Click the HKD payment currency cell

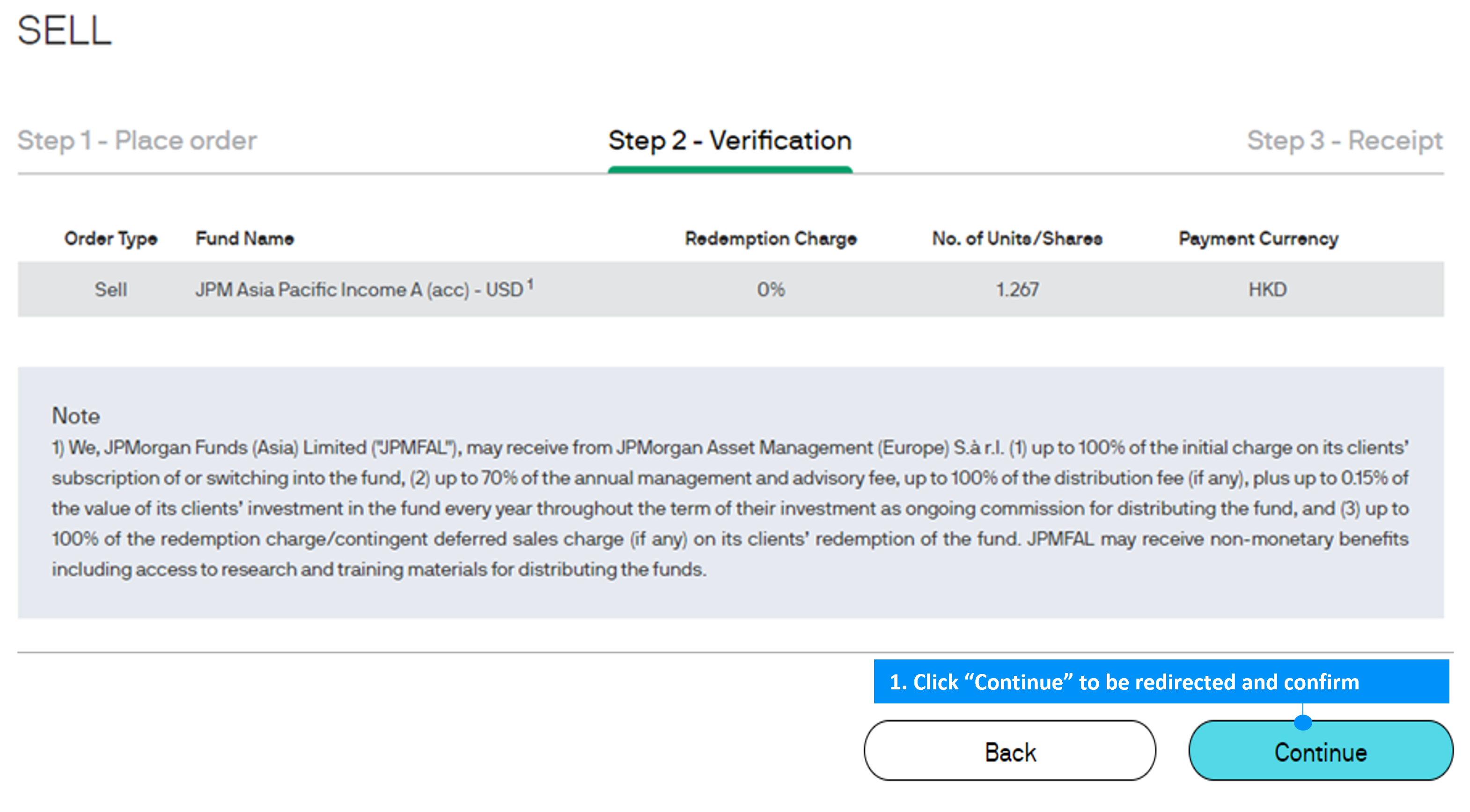point(1267,289)
